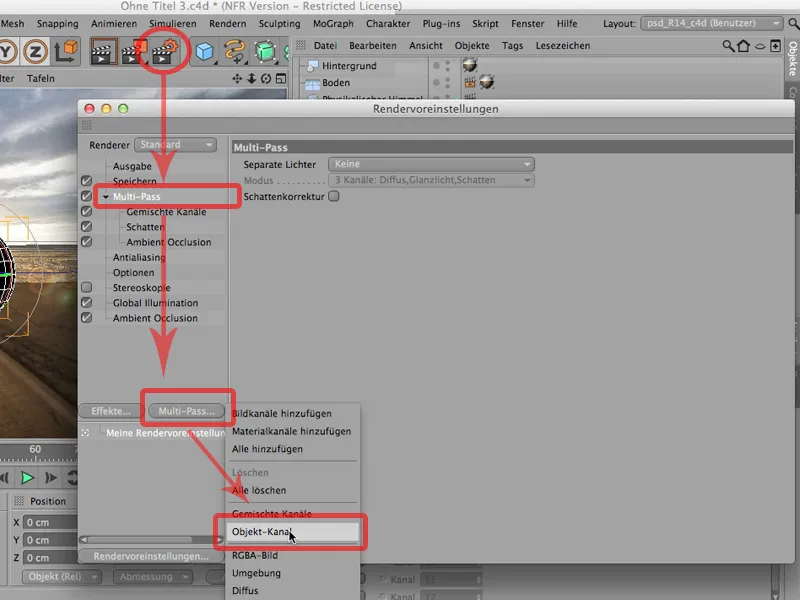Choose Objekt-Kanal from popup menu
This screenshot has height=600, width=800.
click(x=292, y=532)
